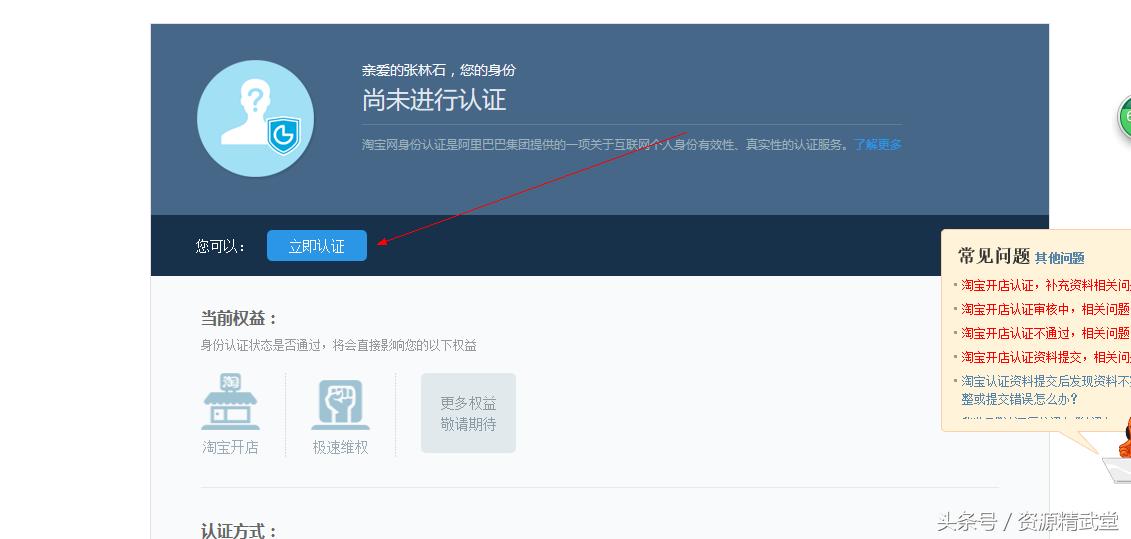Viewport: 1131px width, 539px height.
Task: Click the 当前权益 section heading
Action: pos(239,318)
